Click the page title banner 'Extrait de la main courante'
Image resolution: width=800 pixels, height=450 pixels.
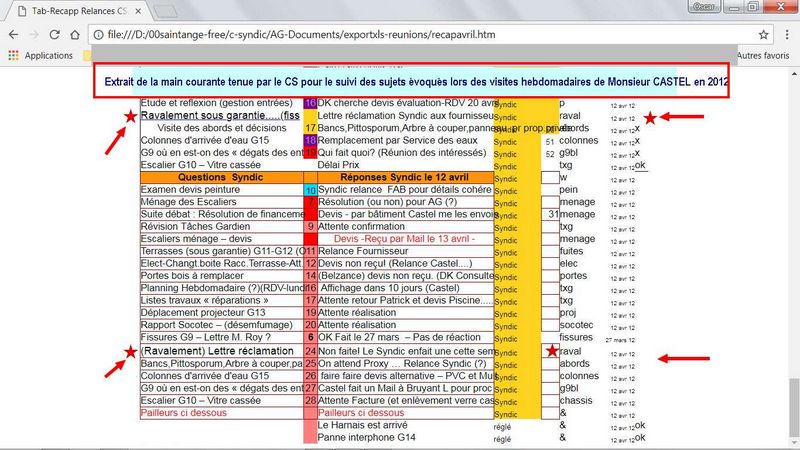411,81
